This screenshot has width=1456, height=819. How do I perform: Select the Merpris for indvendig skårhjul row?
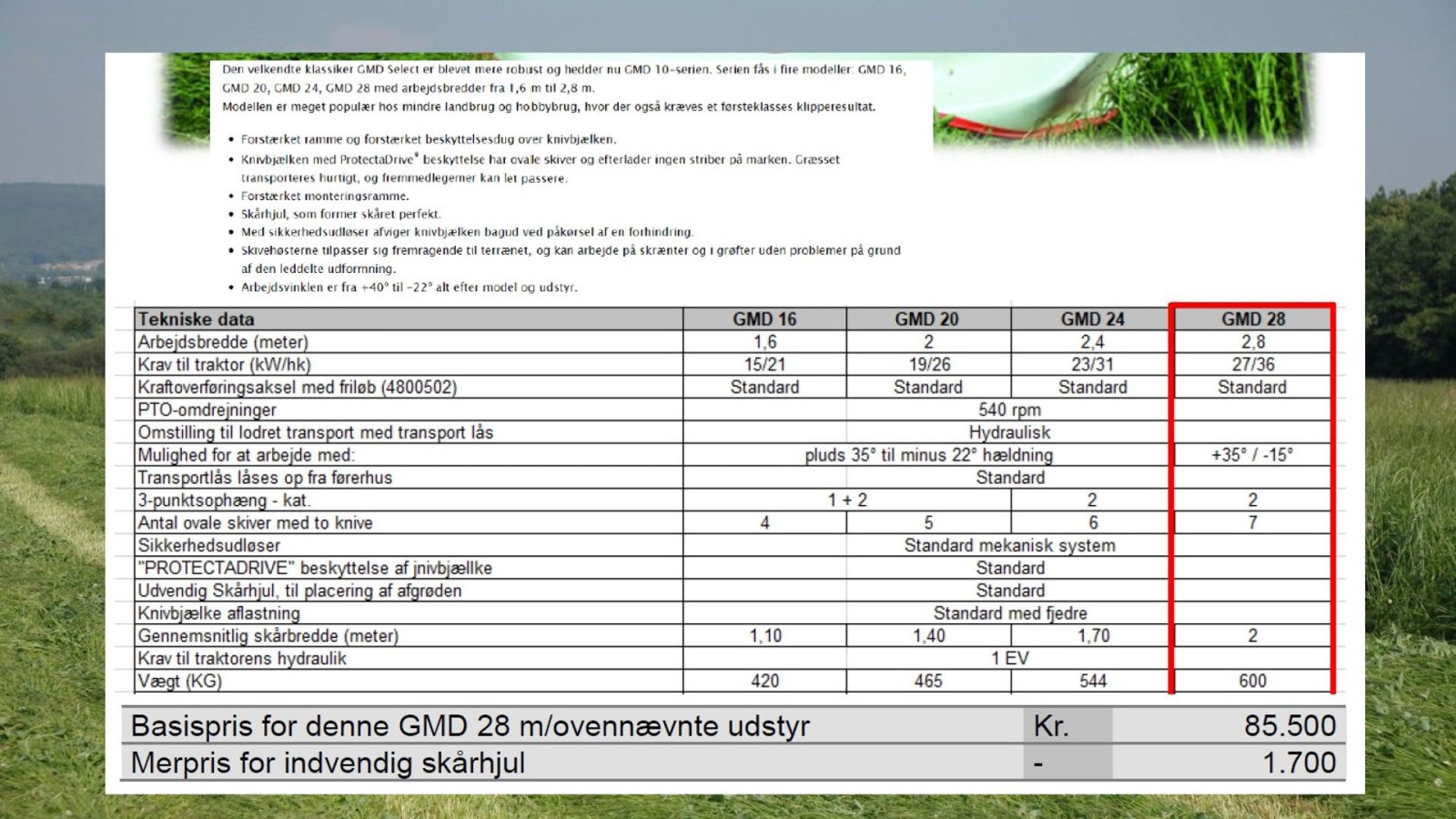point(328,763)
